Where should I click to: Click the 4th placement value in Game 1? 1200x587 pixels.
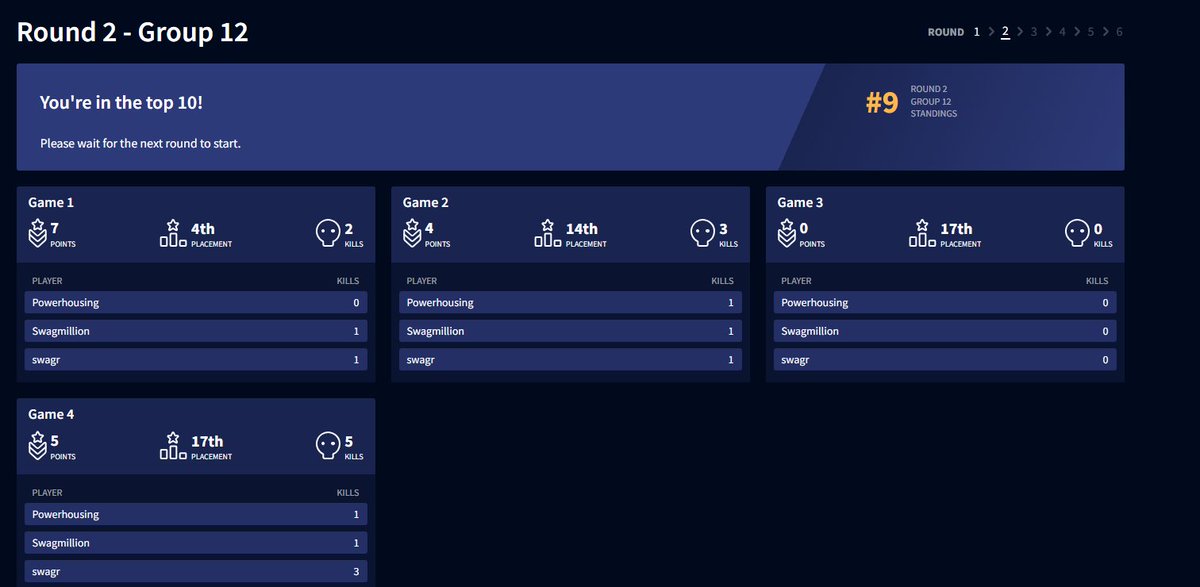203,229
